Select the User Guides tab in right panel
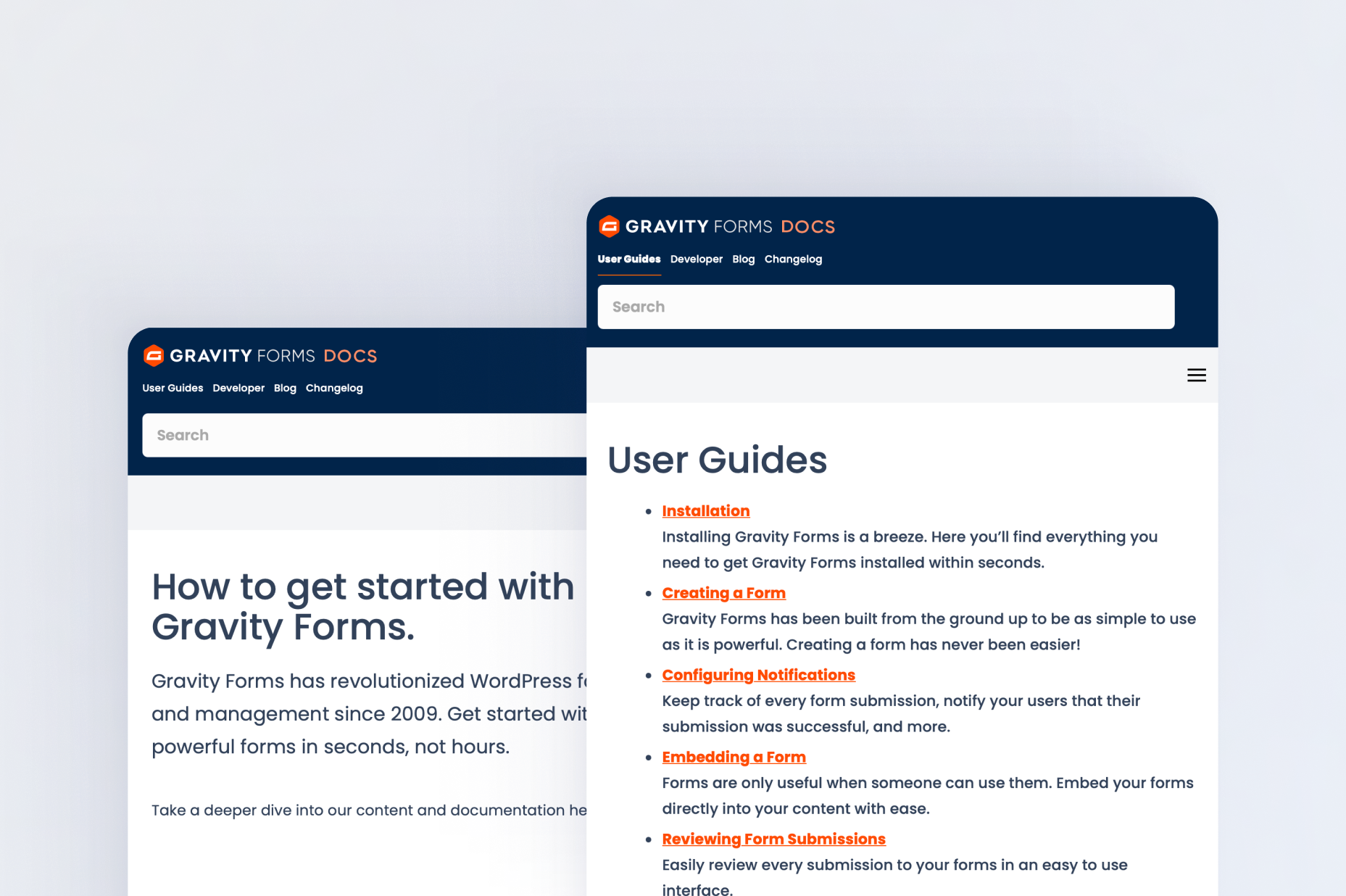This screenshot has height=896, width=1346. [628, 260]
